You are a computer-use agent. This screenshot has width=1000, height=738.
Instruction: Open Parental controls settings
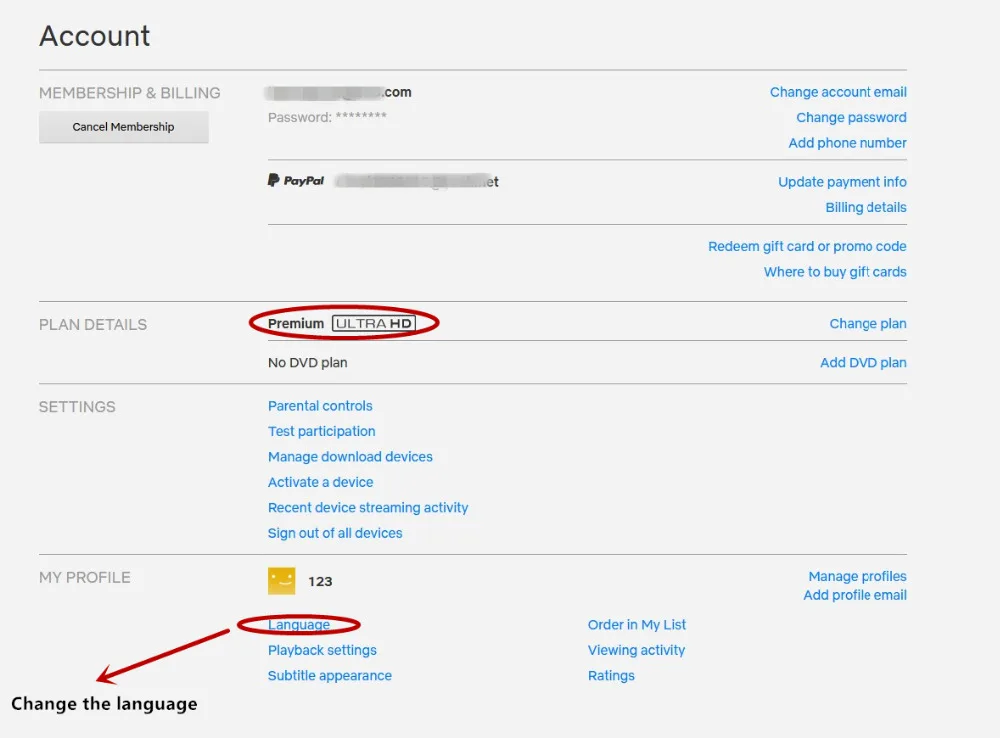click(x=320, y=406)
